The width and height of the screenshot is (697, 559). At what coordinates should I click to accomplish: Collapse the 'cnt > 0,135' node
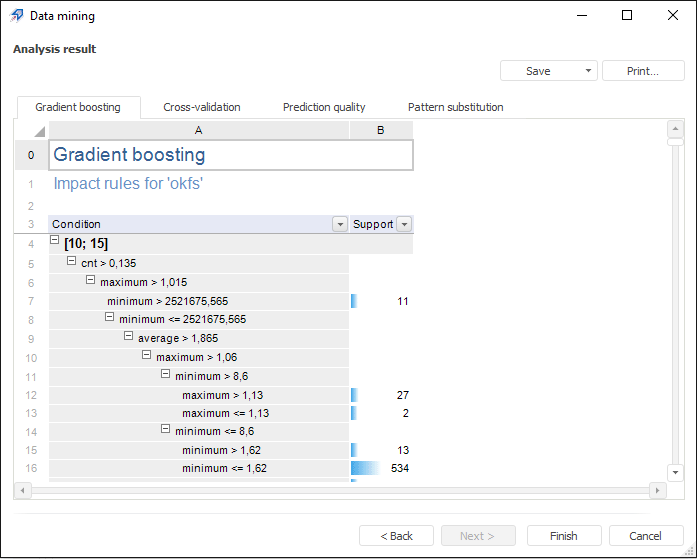click(x=72, y=261)
